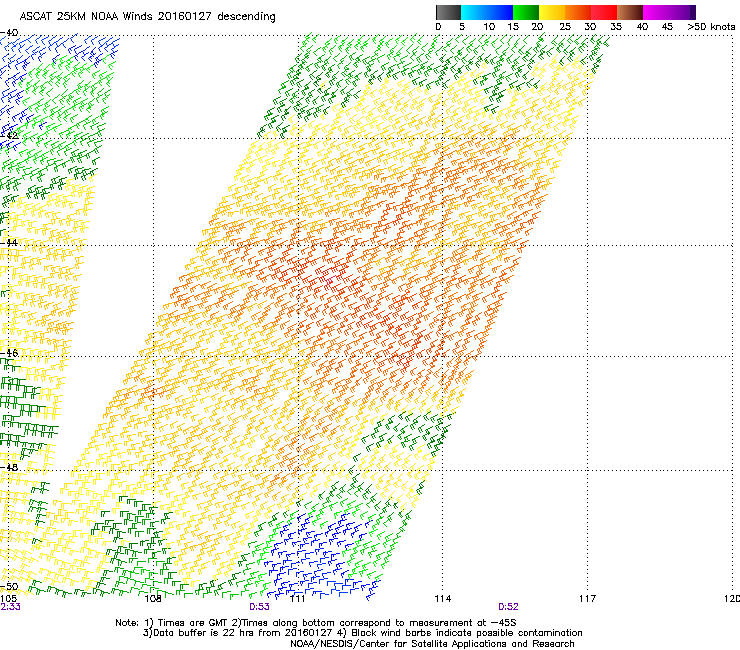
Task: Click the 111 longitude axis label
Action: point(297,599)
